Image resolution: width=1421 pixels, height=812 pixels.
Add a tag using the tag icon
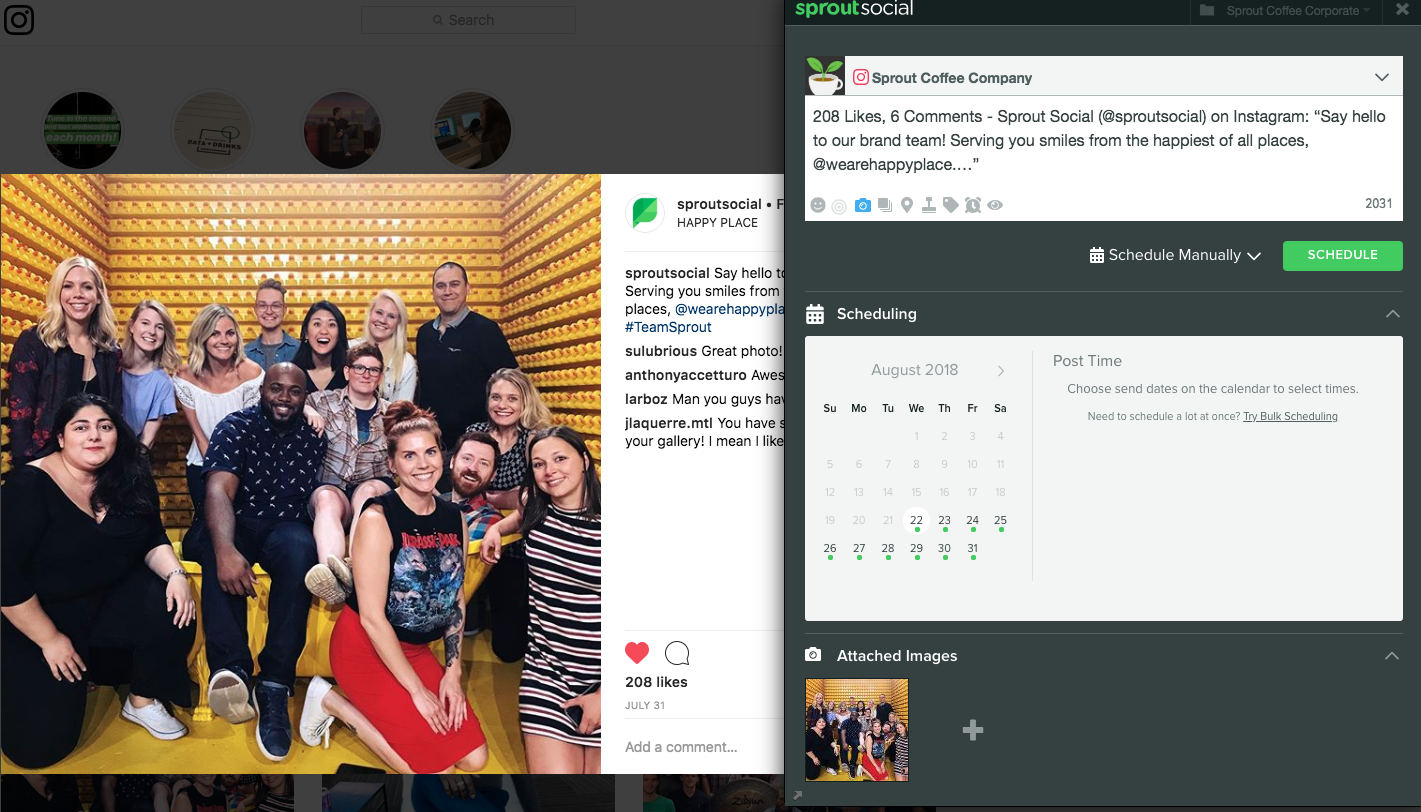(x=950, y=205)
